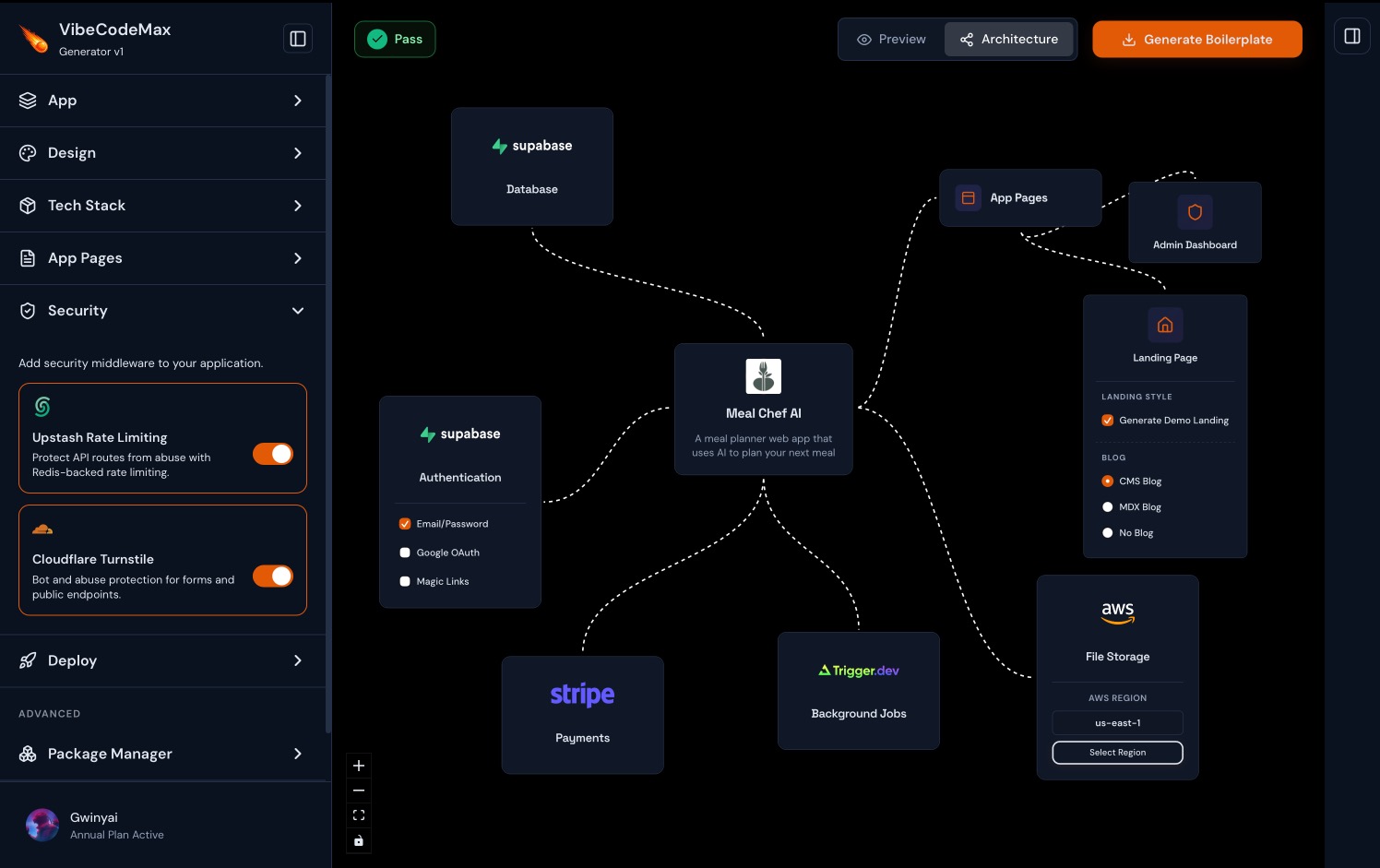The image size is (1380, 868).
Task: Click Gwinyai's profile avatar
Action: [42, 825]
